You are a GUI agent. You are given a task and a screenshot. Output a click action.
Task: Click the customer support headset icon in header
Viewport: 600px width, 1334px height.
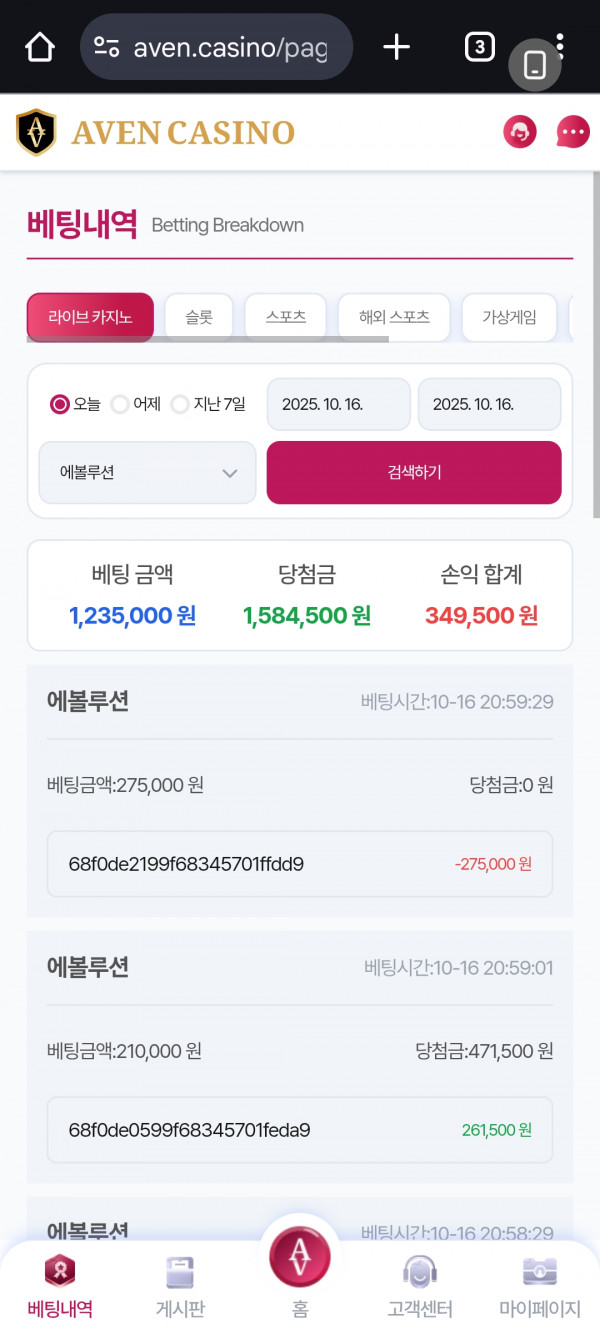520,132
